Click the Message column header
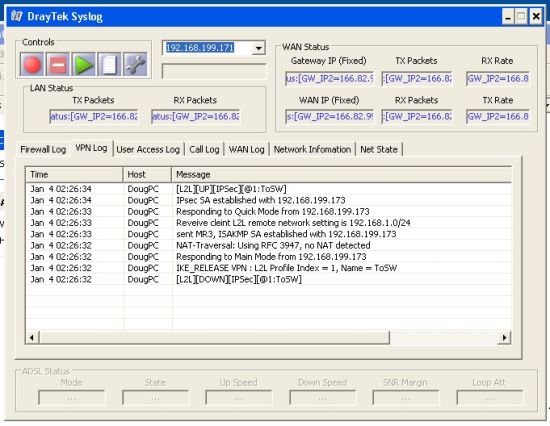 [341, 174]
